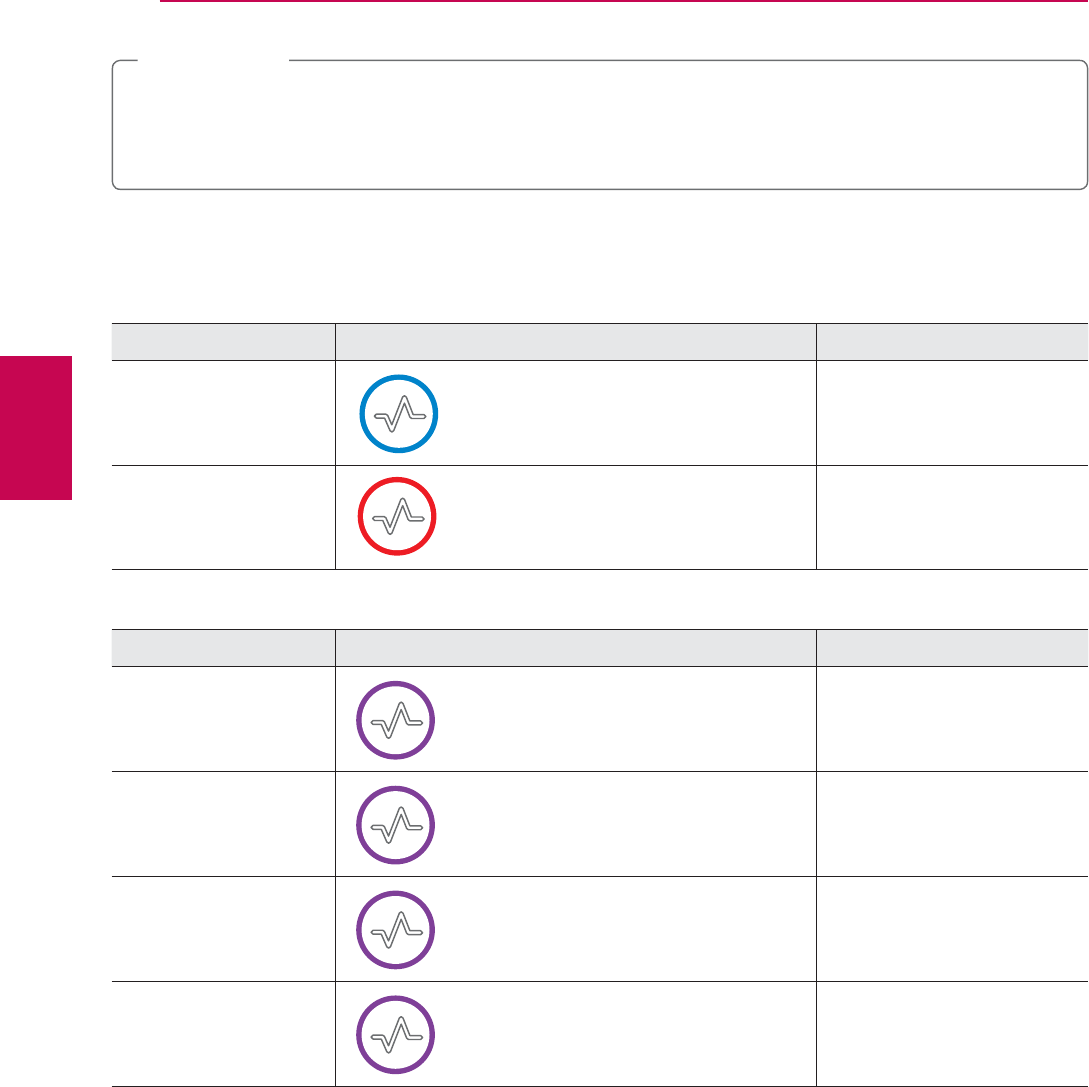
Task: Click the pink side tab on left edge
Action: pos(36,427)
